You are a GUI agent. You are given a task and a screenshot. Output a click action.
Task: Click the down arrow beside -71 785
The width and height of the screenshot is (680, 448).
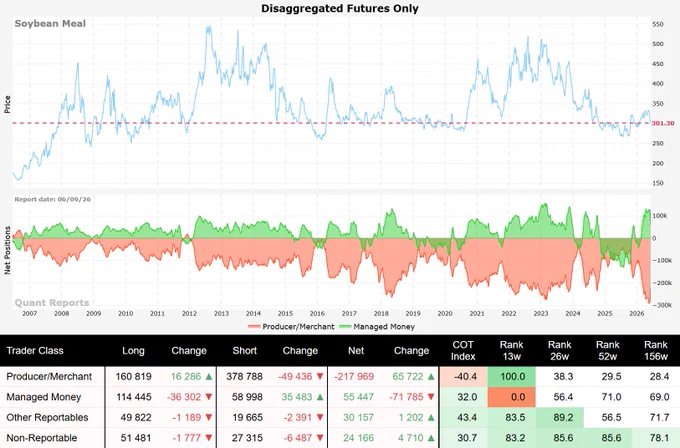(431, 397)
